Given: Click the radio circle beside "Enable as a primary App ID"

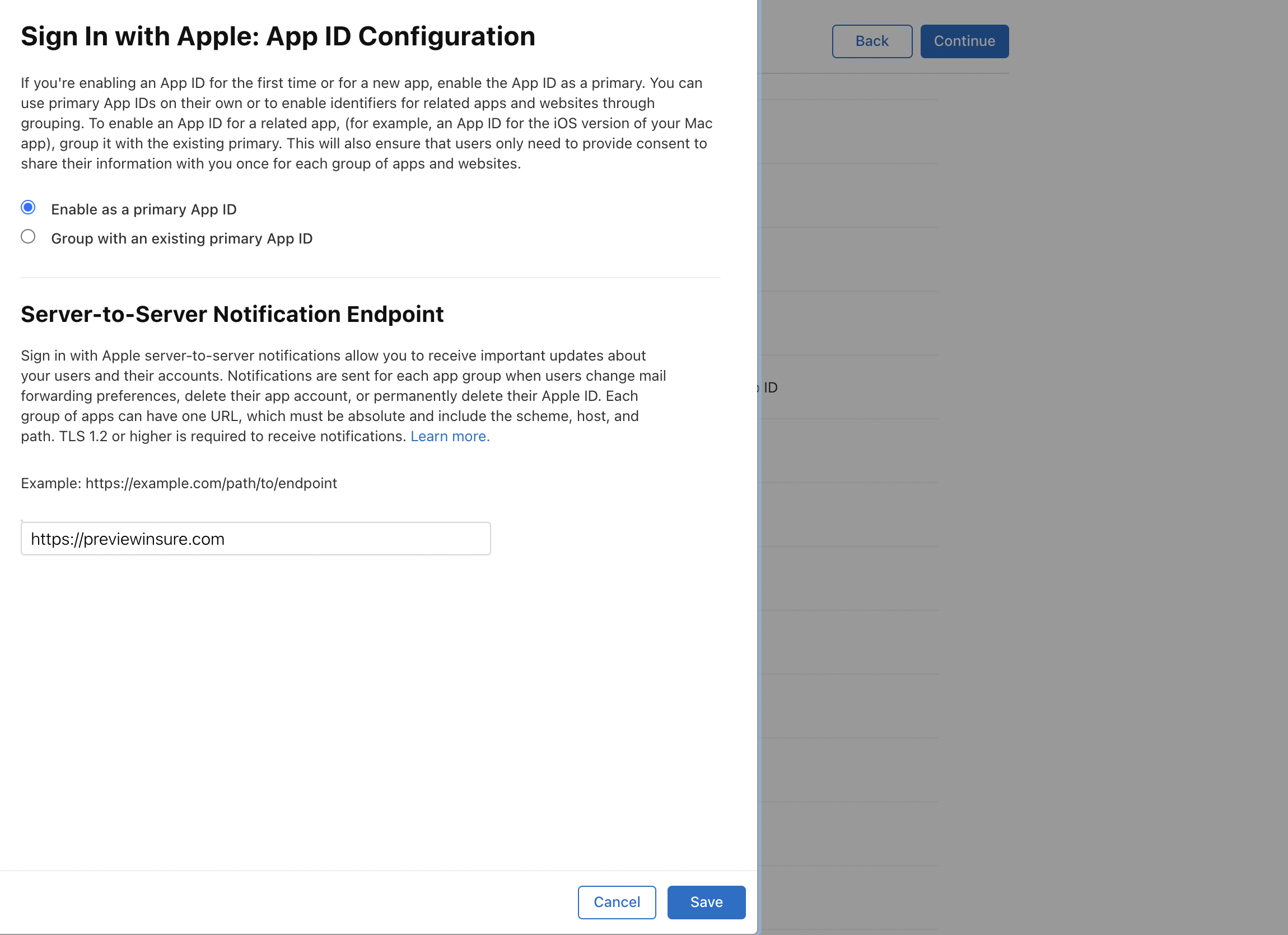Looking at the screenshot, I should click(28, 208).
